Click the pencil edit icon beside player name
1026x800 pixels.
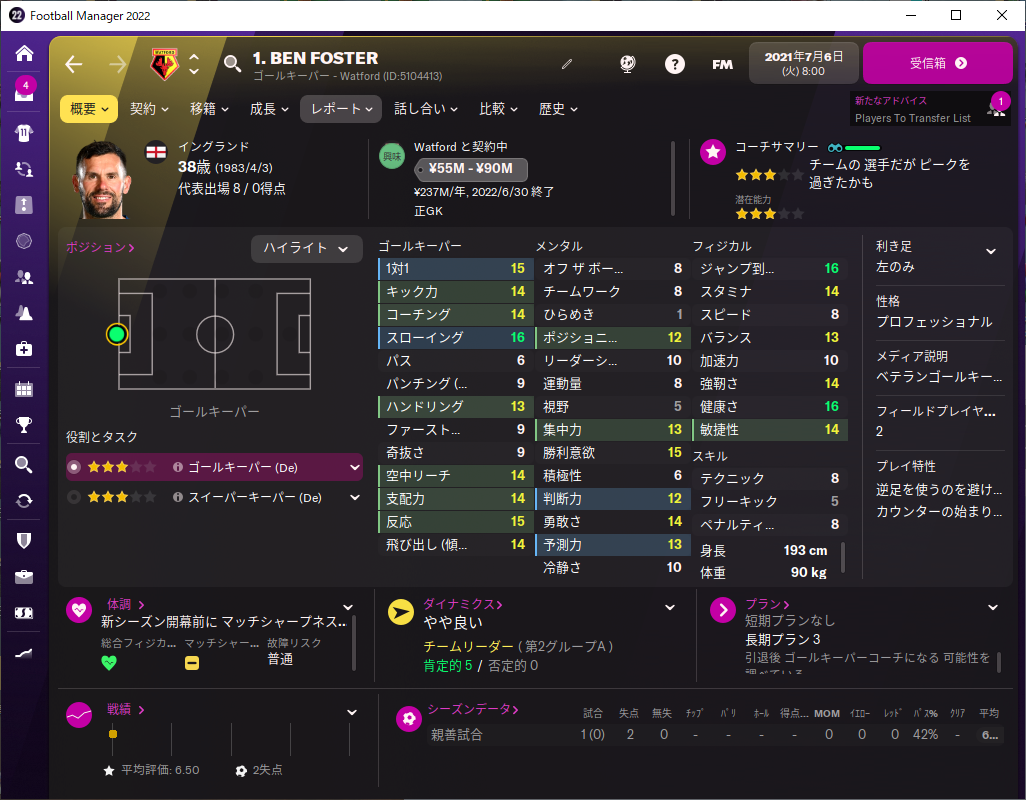(567, 64)
